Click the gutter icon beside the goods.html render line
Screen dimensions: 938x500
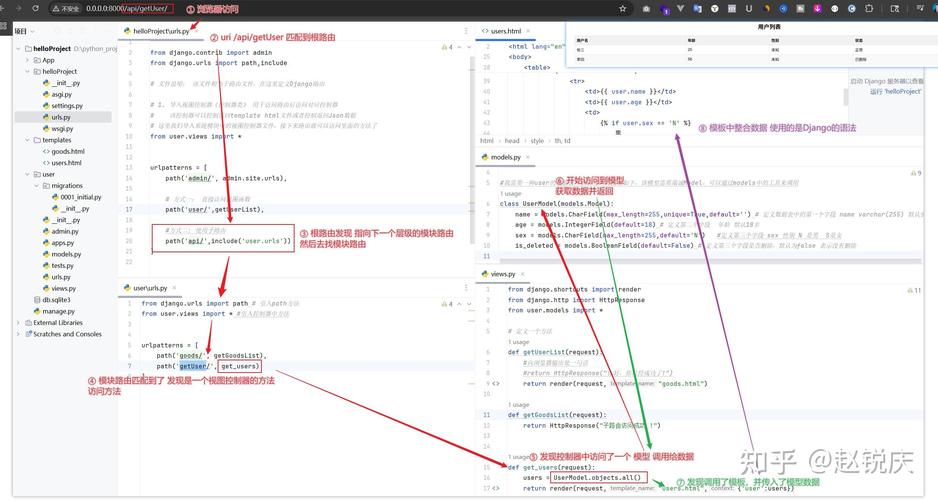click(496, 383)
